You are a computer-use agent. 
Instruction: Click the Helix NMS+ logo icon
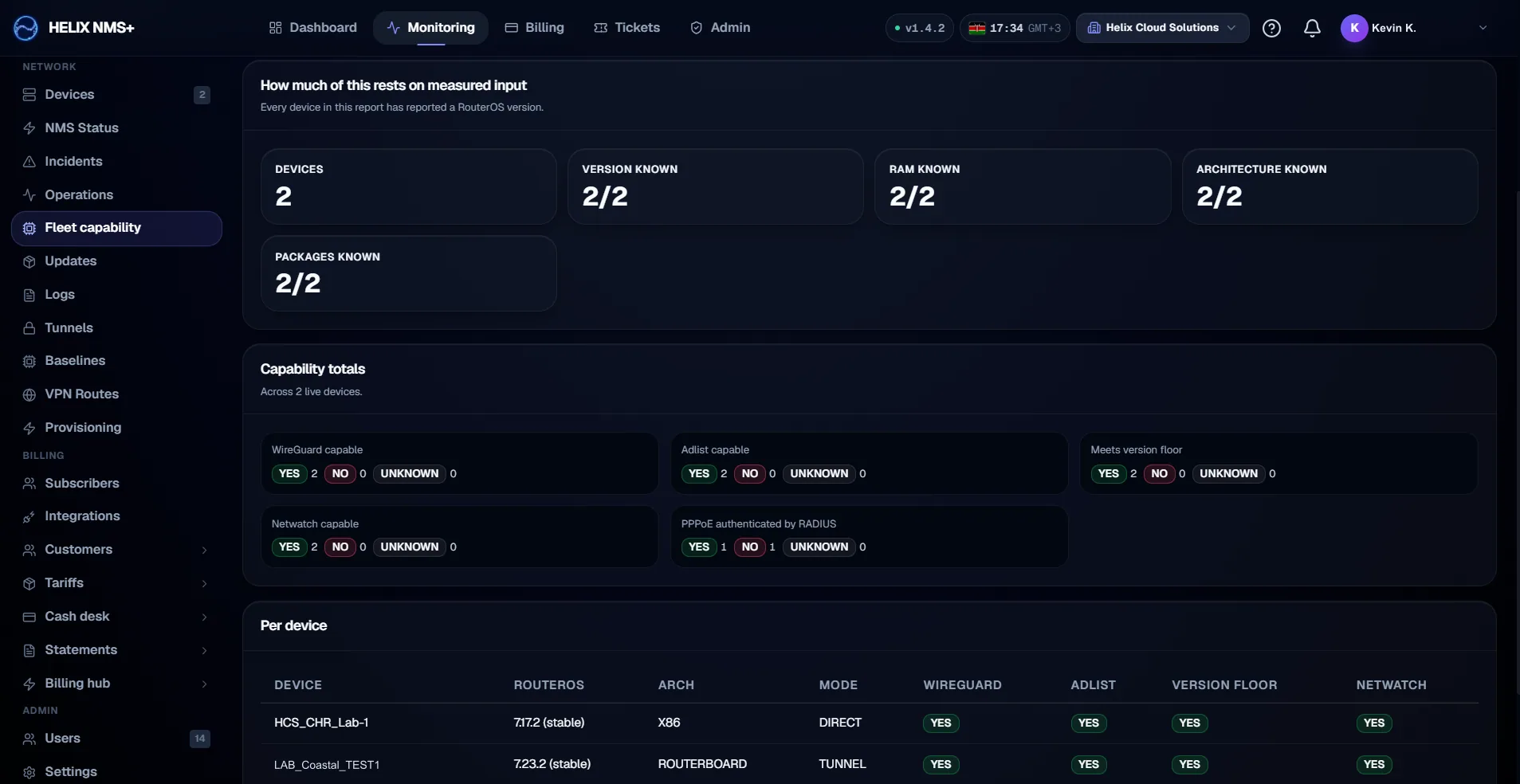(26, 28)
